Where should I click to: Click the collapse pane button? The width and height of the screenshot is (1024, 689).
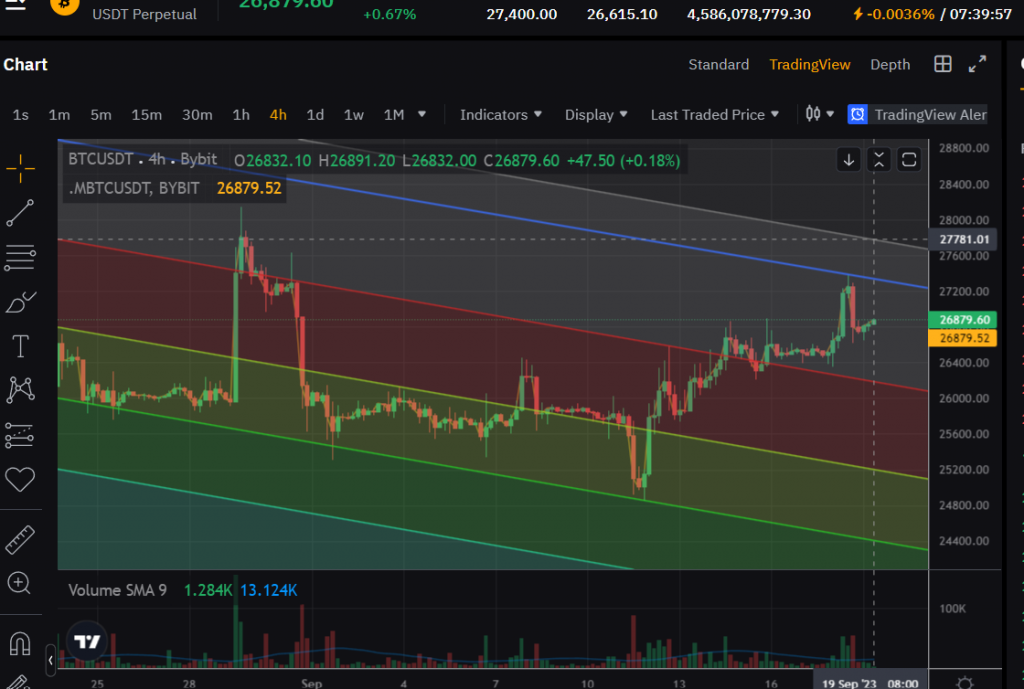coord(879,160)
